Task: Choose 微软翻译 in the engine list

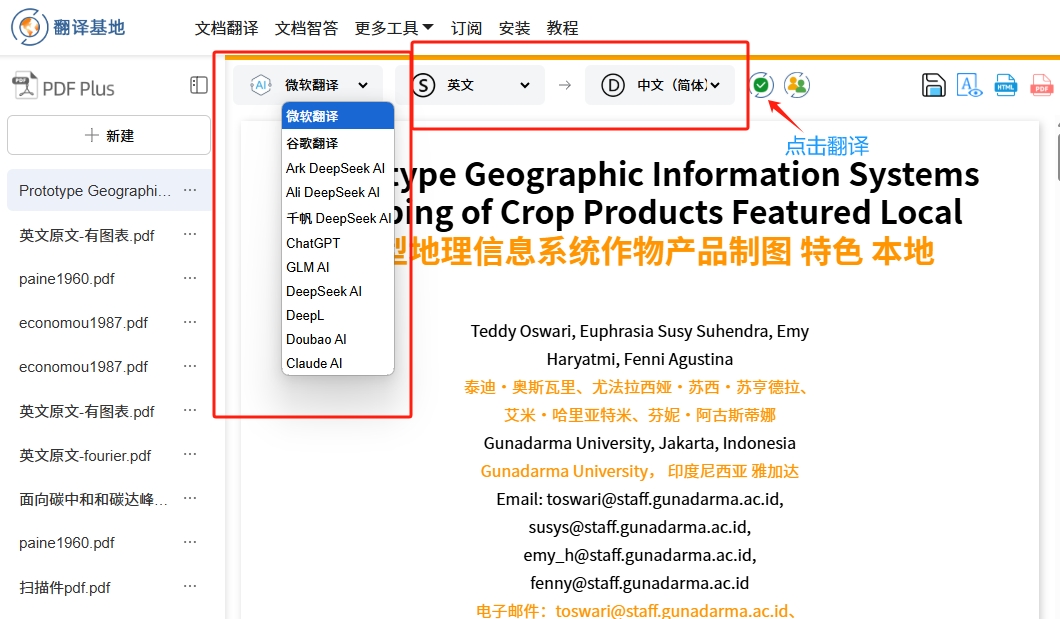Action: [x=337, y=116]
